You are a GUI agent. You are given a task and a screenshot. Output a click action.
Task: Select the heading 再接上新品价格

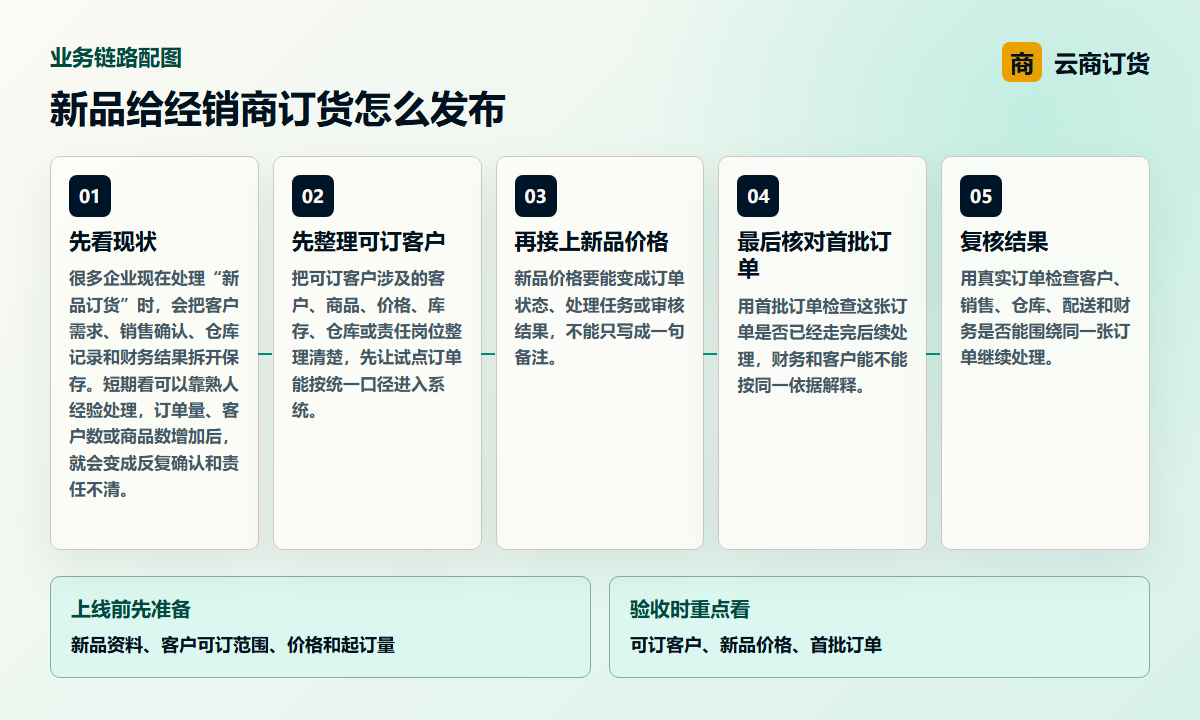click(592, 242)
